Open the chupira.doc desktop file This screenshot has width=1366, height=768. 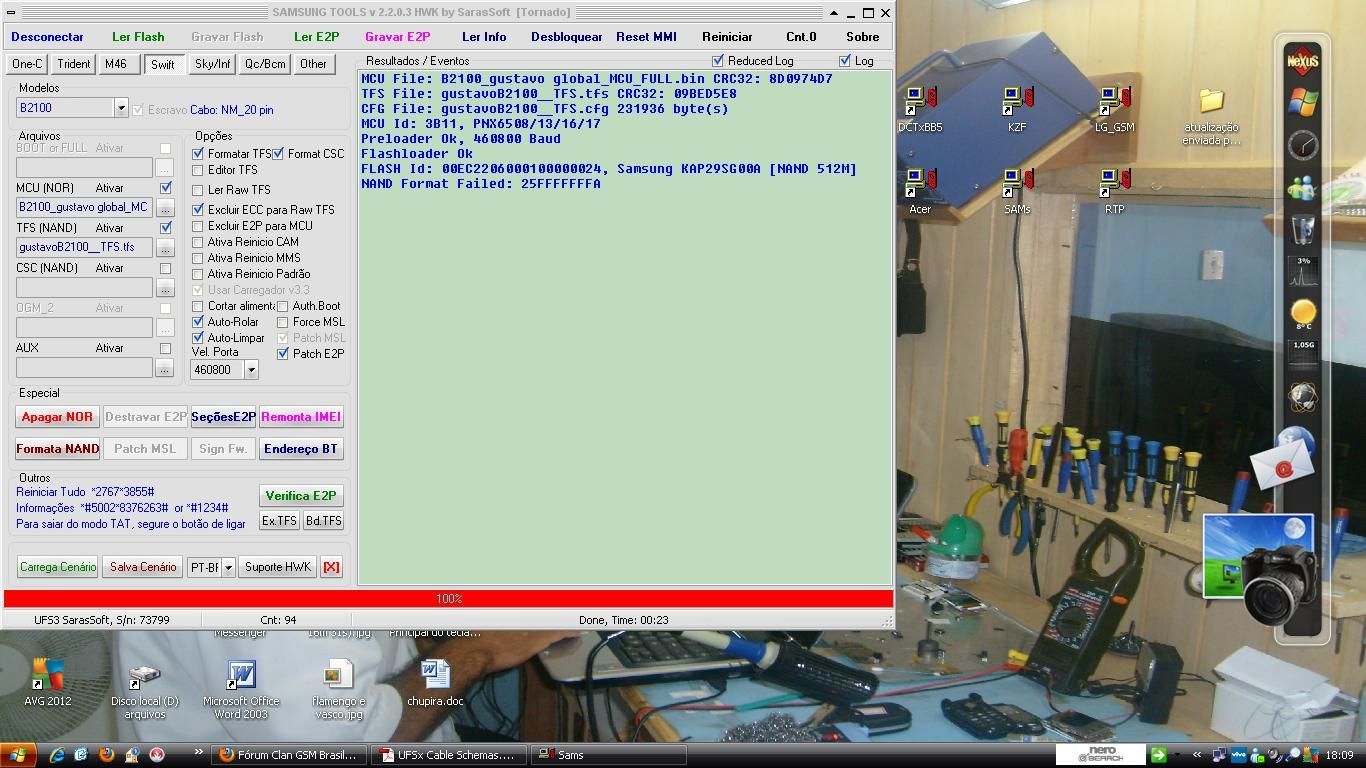pyautogui.click(x=435, y=682)
